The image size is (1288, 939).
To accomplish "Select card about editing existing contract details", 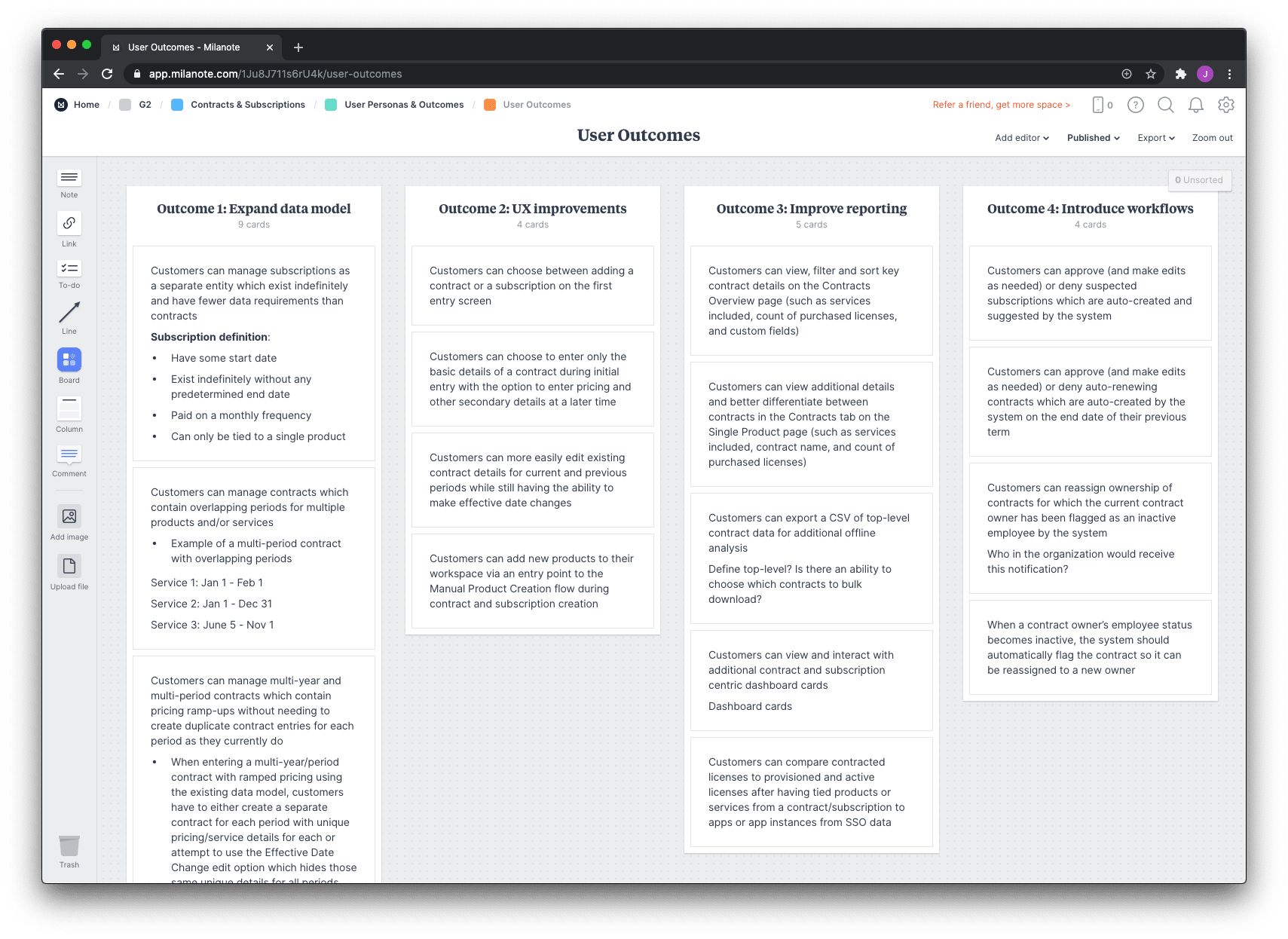I will [x=533, y=480].
